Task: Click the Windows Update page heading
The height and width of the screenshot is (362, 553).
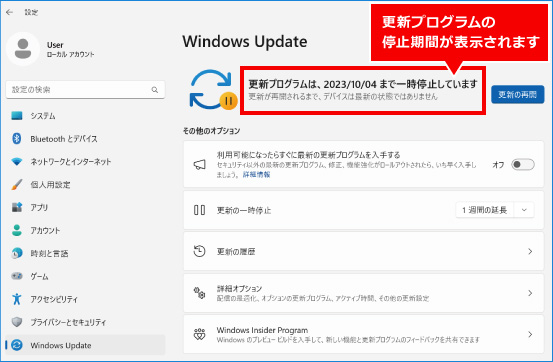Action: (x=245, y=42)
